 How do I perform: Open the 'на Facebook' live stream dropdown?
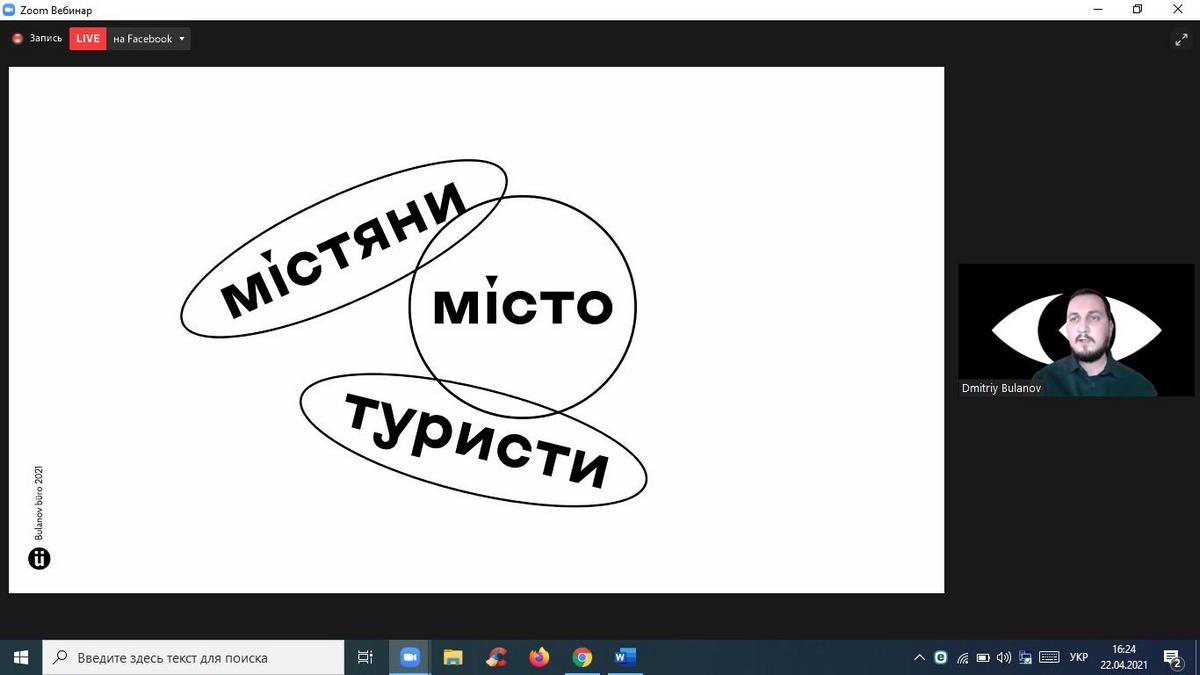[x=149, y=39]
